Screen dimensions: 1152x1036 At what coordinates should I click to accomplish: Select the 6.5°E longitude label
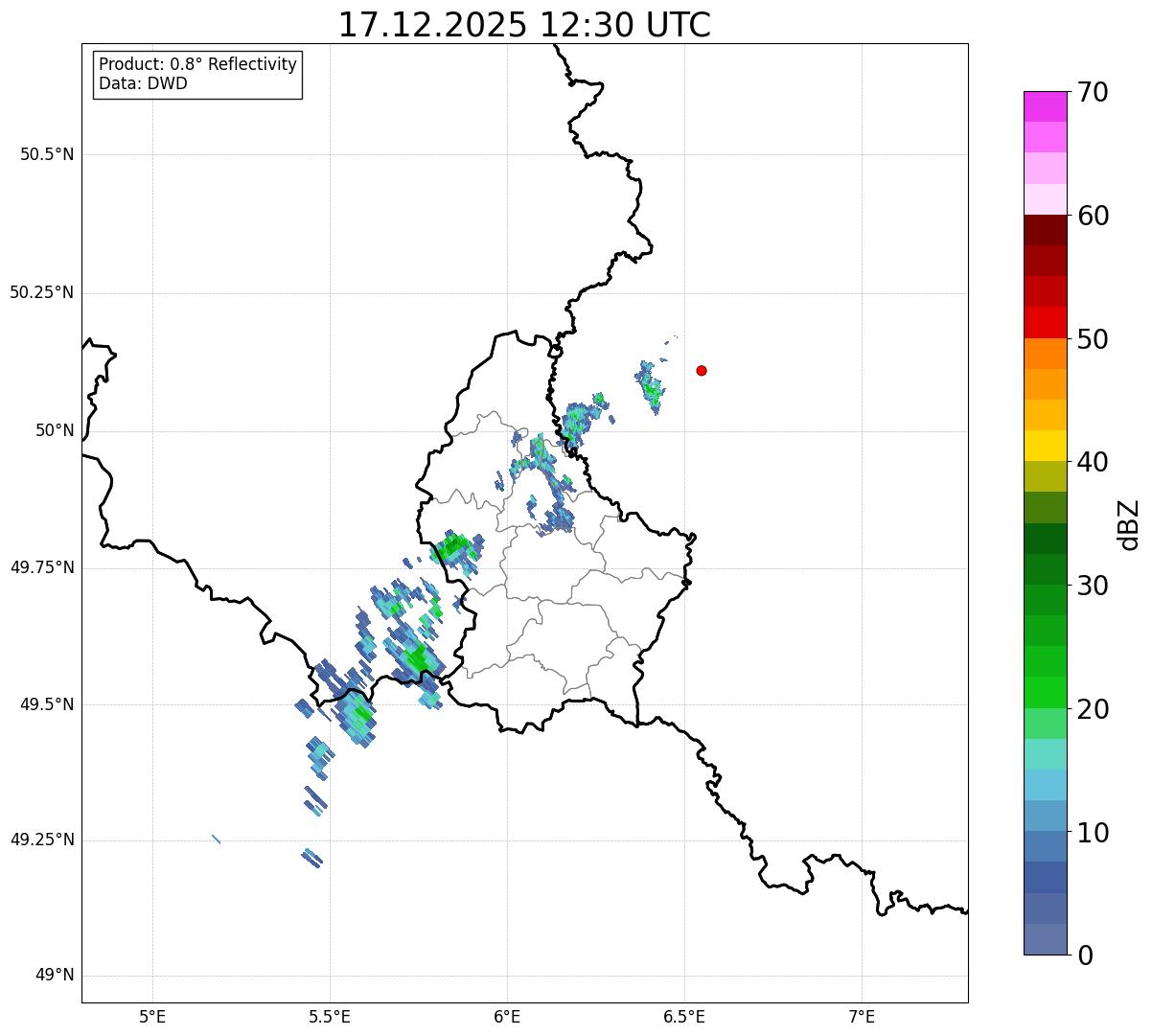(684, 1016)
